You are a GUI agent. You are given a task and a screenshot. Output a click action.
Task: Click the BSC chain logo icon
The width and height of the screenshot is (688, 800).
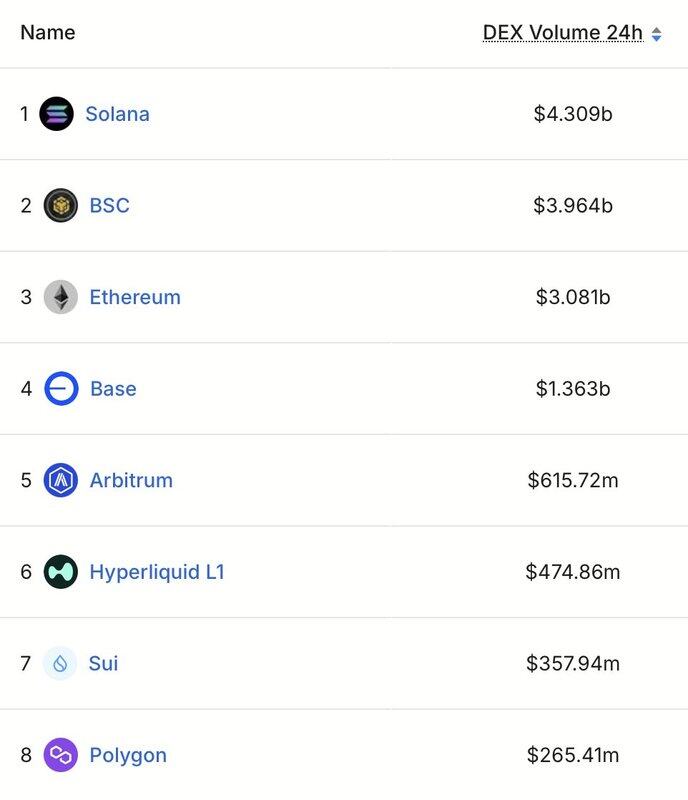[x=61, y=206]
